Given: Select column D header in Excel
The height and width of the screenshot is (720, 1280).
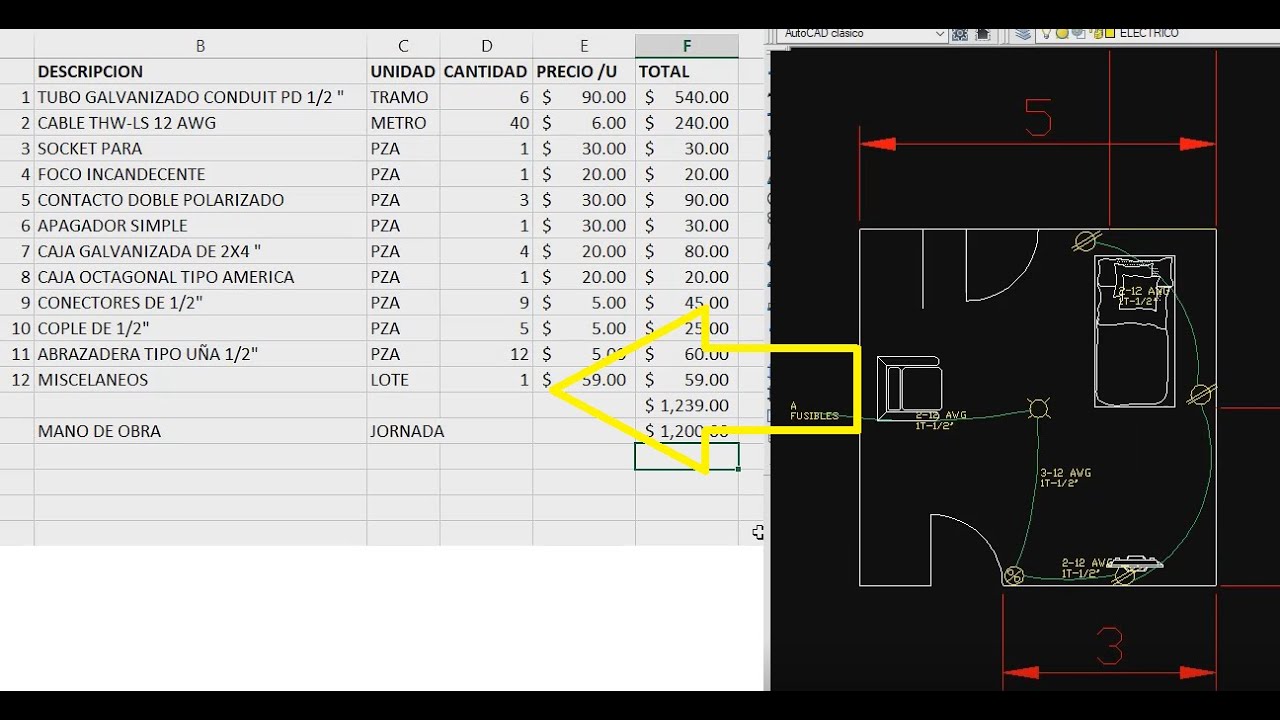Looking at the screenshot, I should click(486, 46).
